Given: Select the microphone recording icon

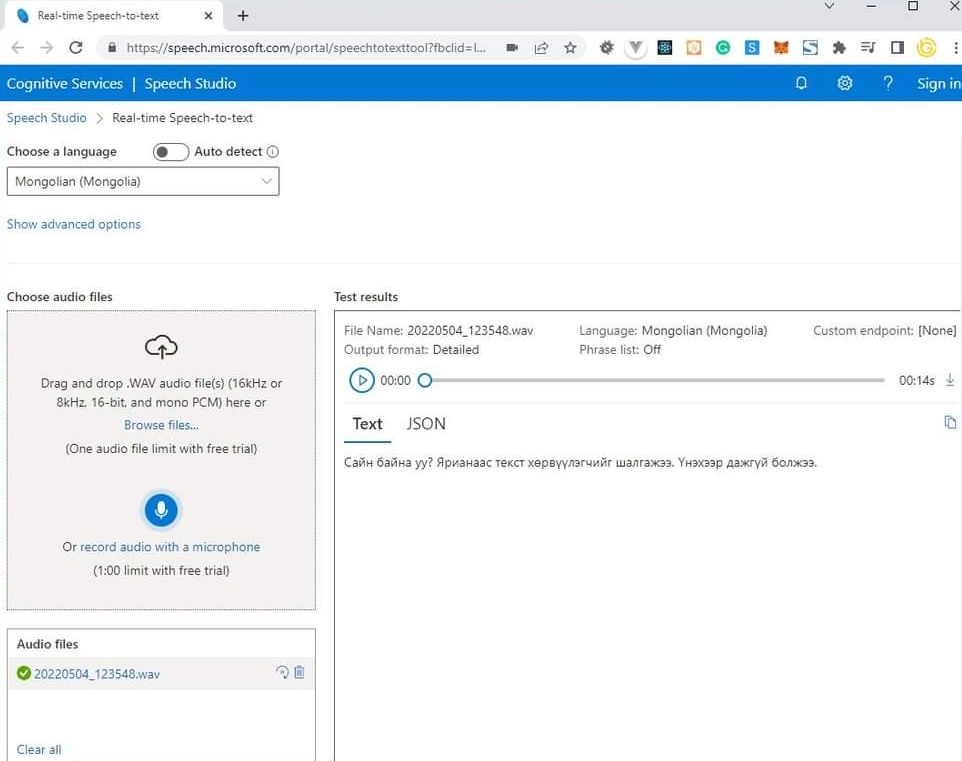Looking at the screenshot, I should (161, 509).
